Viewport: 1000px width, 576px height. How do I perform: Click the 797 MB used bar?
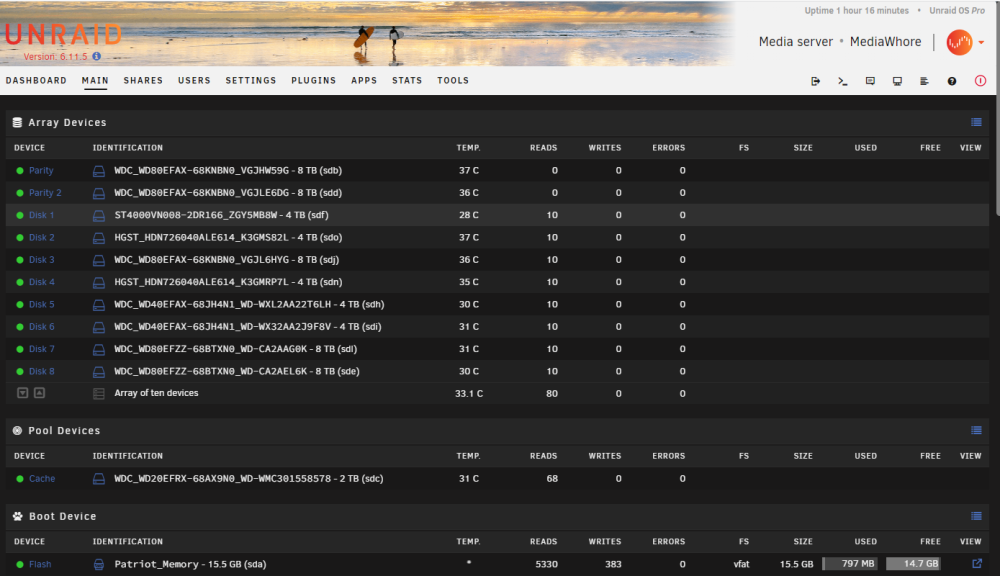point(849,563)
